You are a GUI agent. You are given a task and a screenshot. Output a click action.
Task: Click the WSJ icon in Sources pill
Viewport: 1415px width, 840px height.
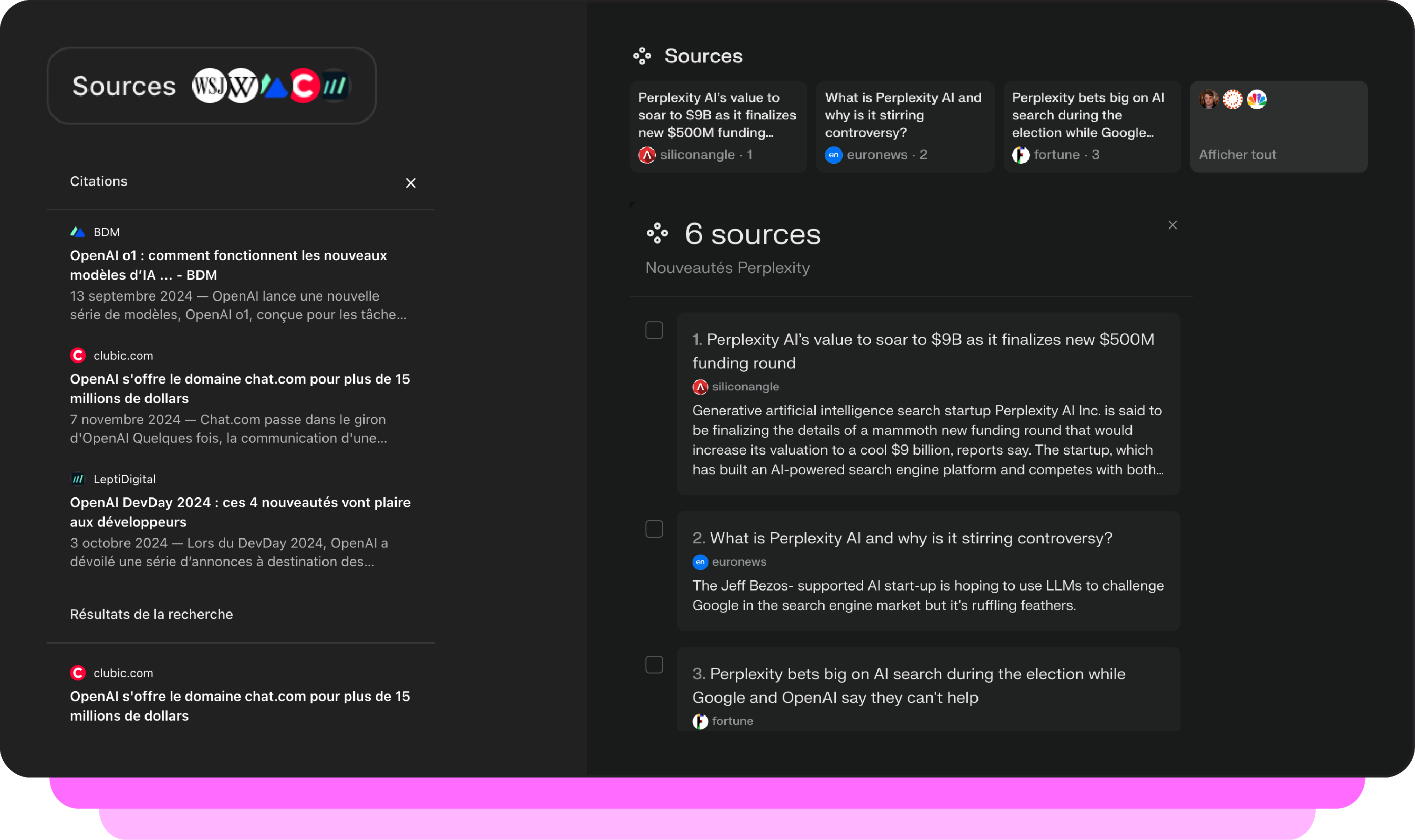[x=209, y=86]
